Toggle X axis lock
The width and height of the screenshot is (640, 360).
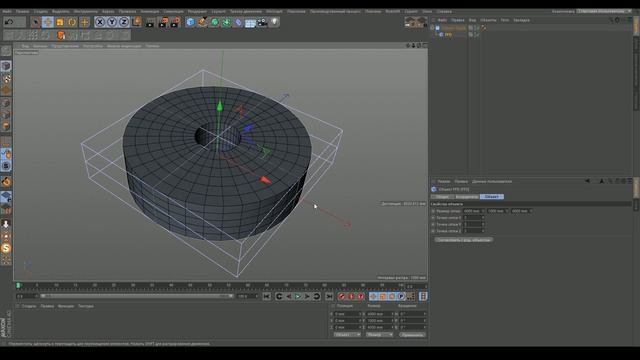point(100,22)
